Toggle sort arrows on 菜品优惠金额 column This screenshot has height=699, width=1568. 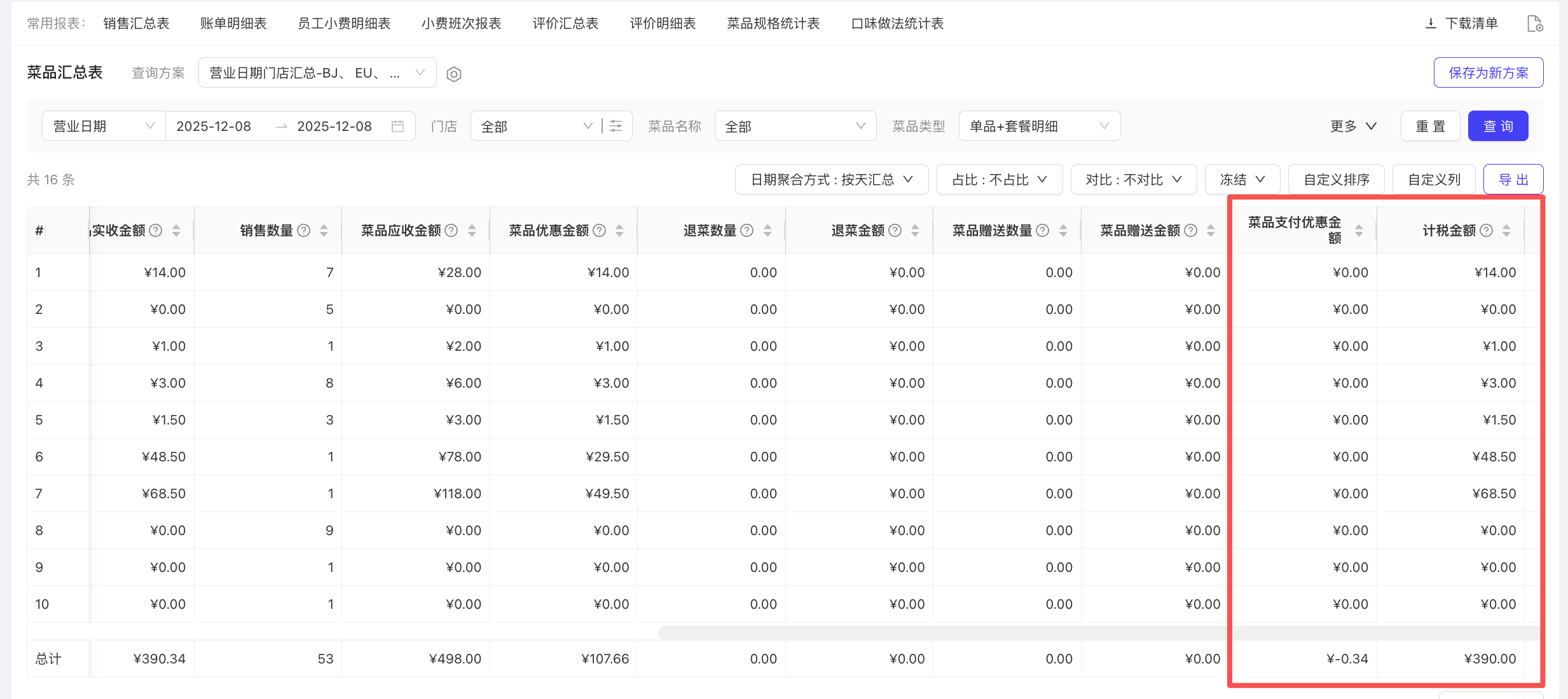(x=619, y=231)
